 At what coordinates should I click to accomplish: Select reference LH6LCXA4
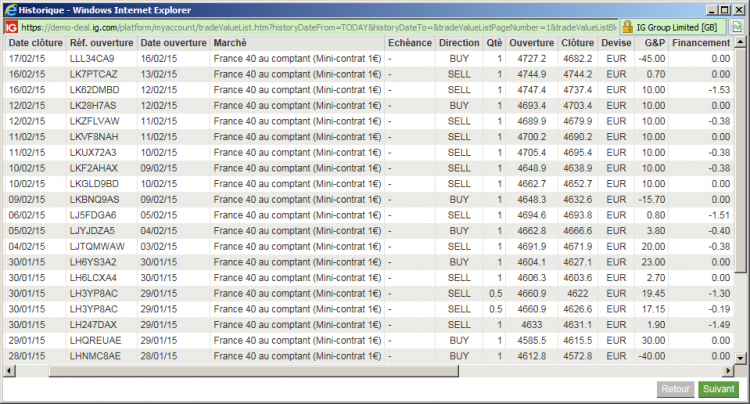tap(93, 278)
